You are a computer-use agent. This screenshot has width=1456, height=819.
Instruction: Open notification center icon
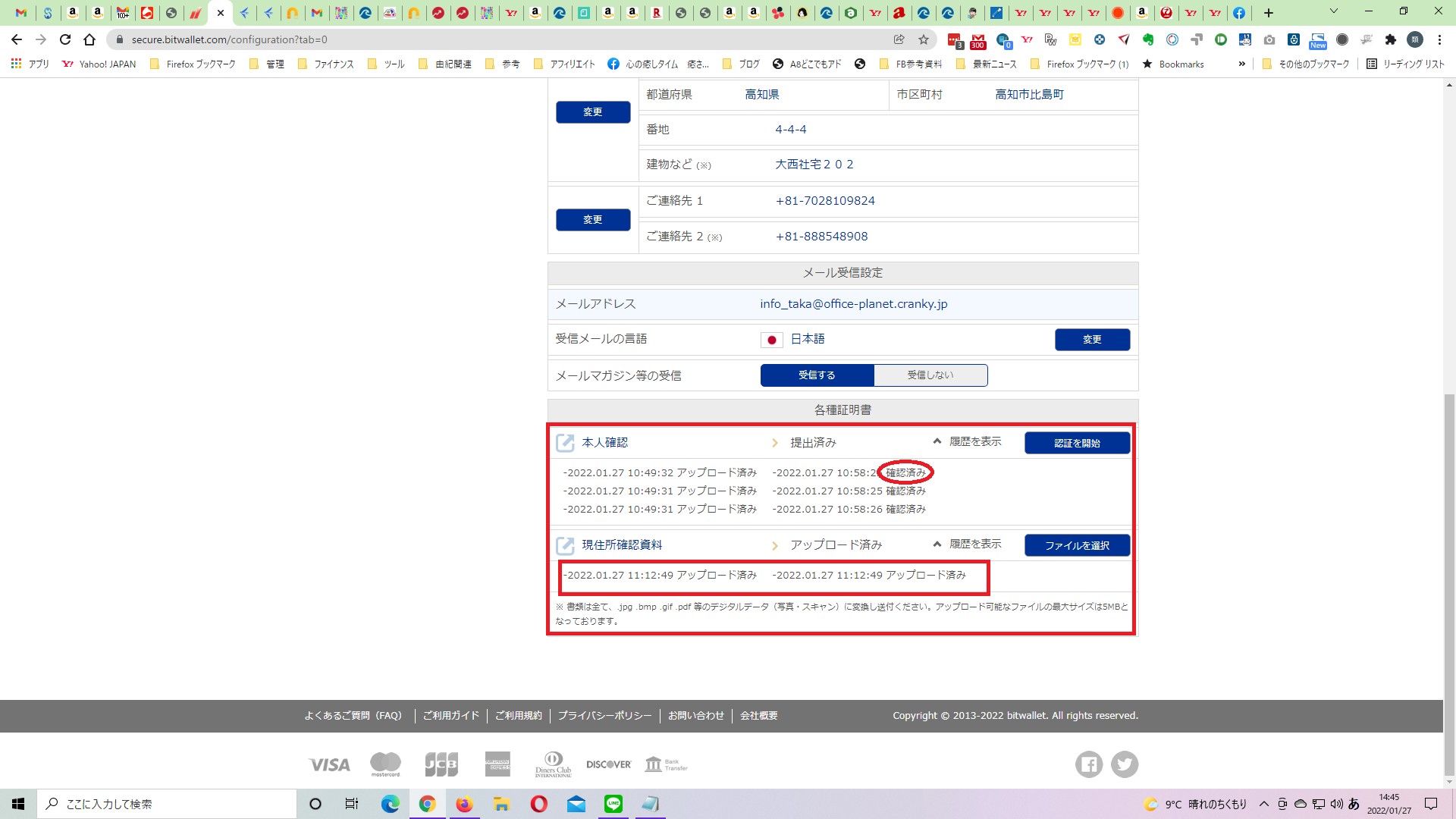coord(1431,804)
